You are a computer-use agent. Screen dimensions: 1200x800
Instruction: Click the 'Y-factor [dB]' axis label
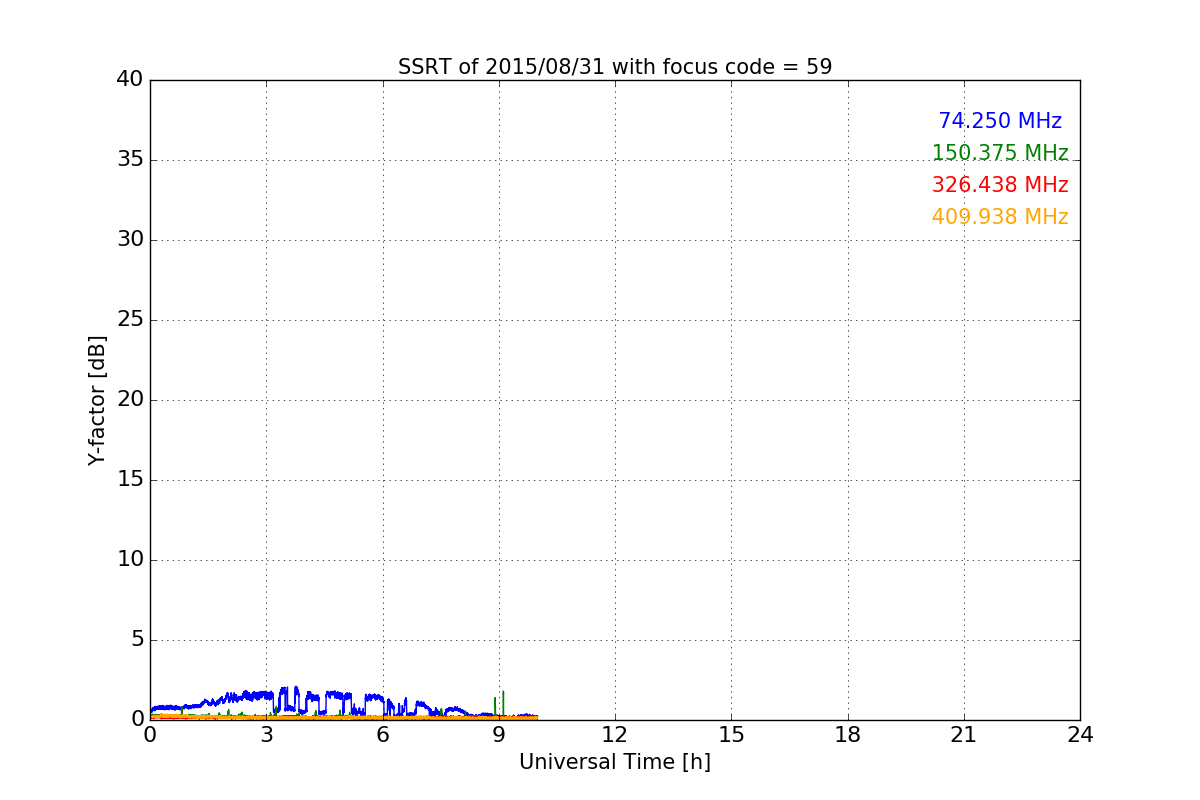click(97, 400)
